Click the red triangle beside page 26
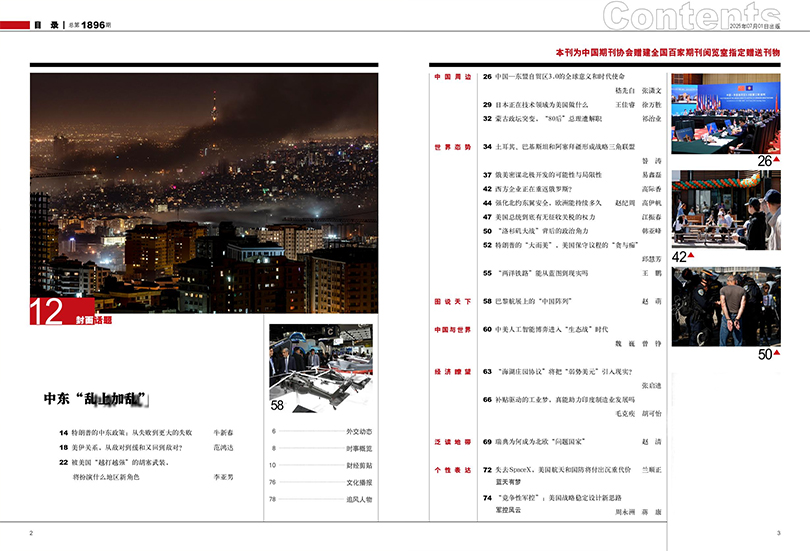The image size is (810, 551). [777, 161]
